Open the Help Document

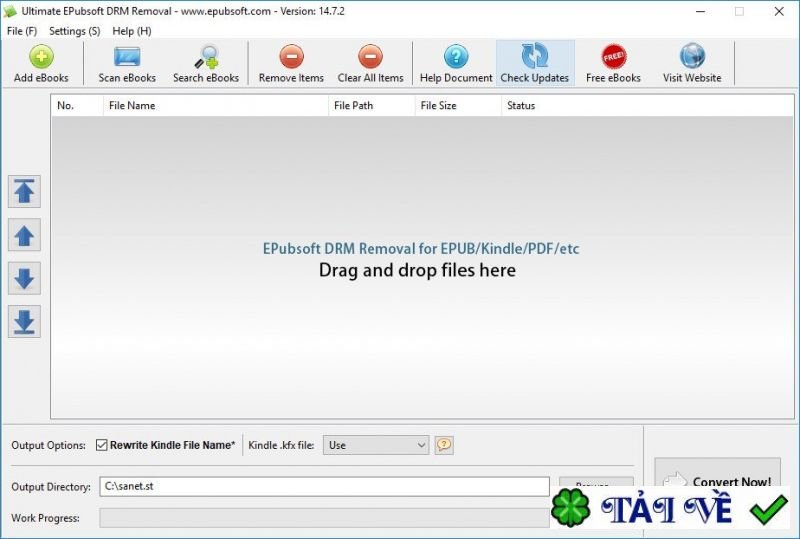click(456, 63)
